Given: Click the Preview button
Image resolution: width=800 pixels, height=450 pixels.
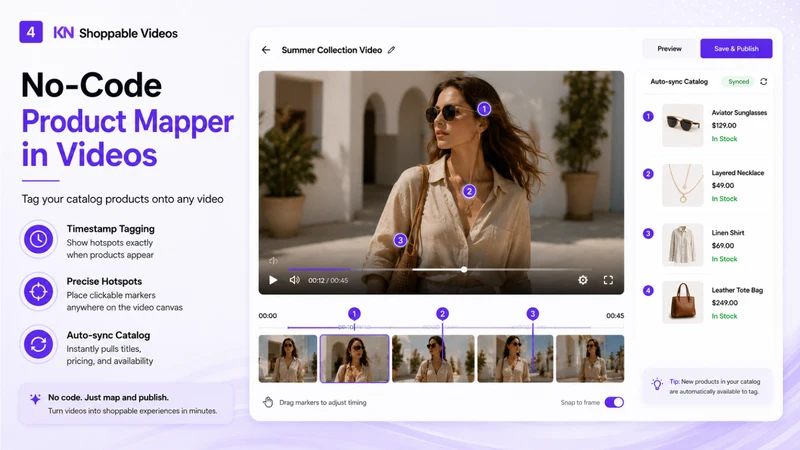Looking at the screenshot, I should (669, 48).
